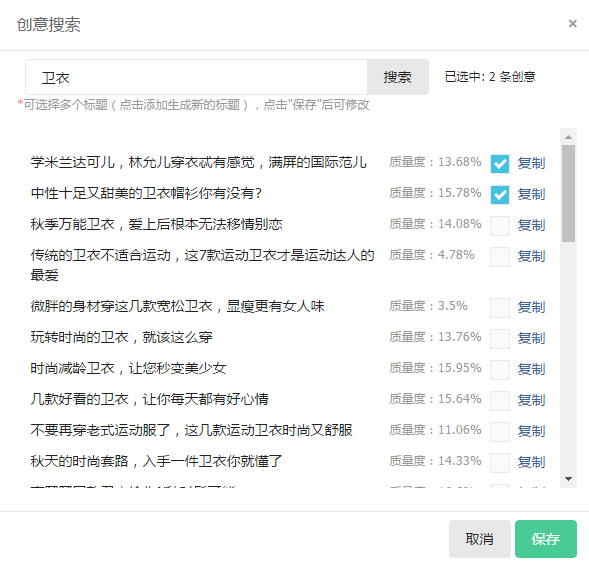Click the 取消 button
Image resolution: width=589 pixels, height=564 pixels.
pyautogui.click(x=480, y=539)
